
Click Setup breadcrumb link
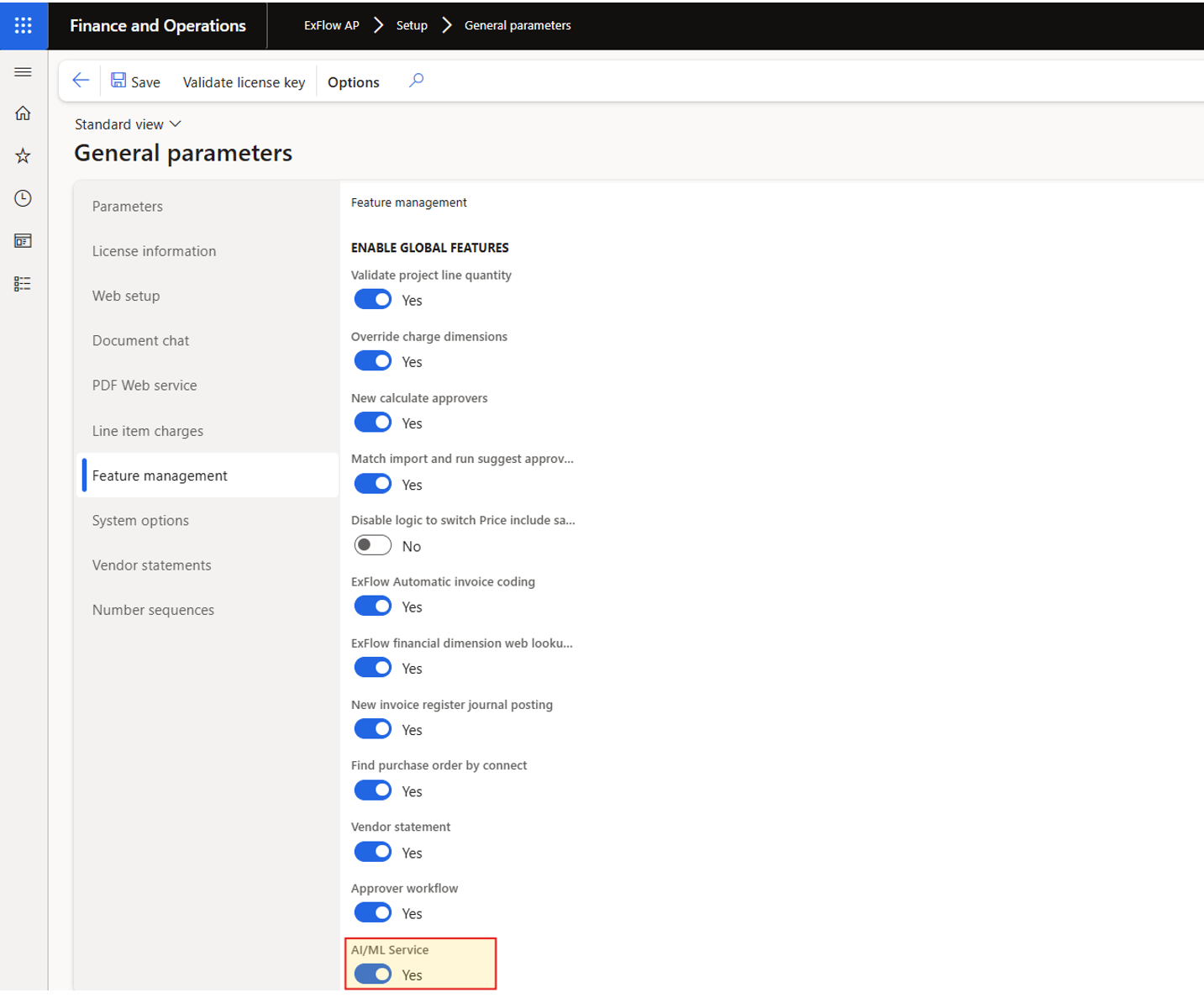coord(412,25)
